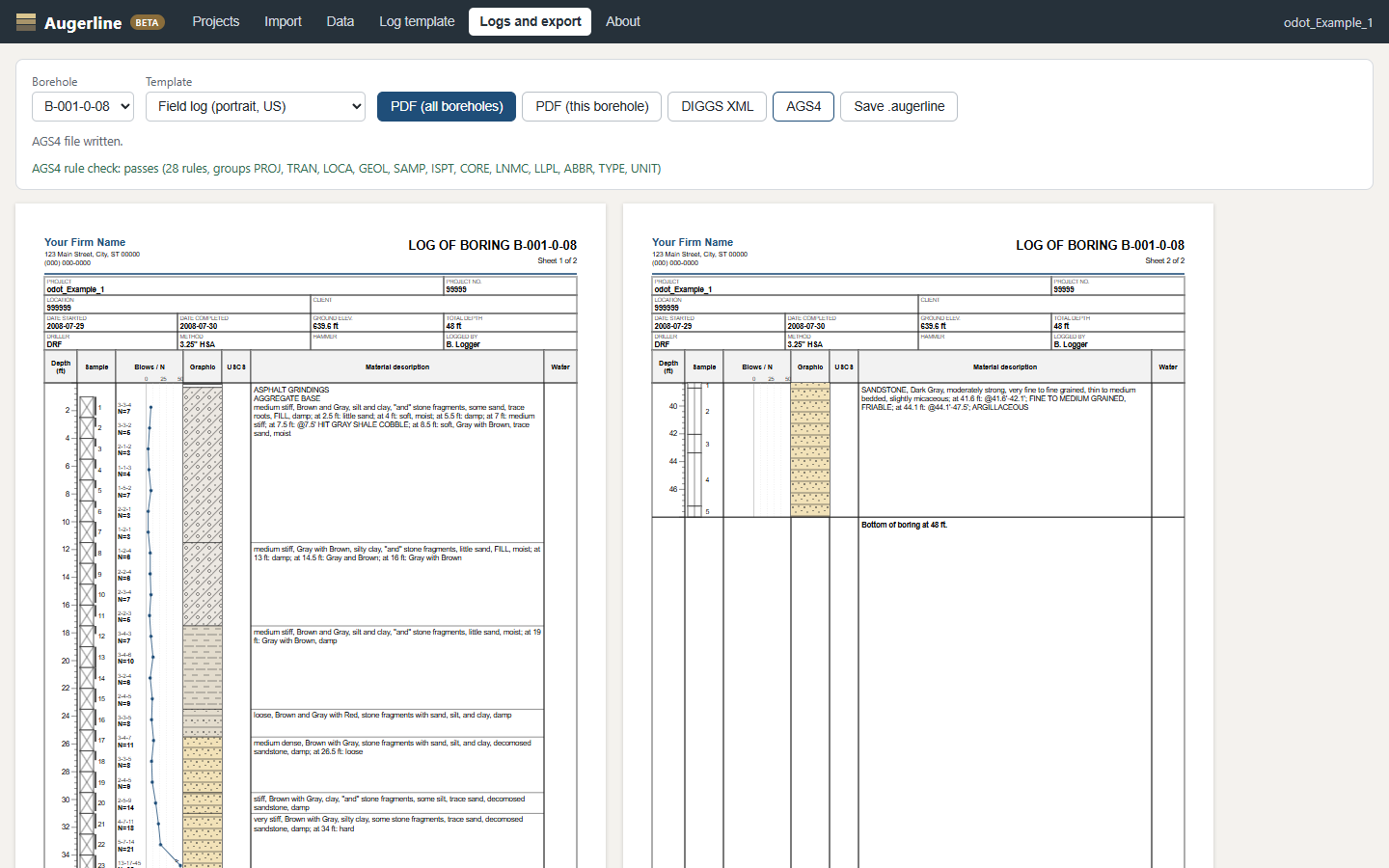Screen dimensions: 1389x868
Task: Click the sandstone graphic pattern on sheet 2
Action: tap(810, 448)
